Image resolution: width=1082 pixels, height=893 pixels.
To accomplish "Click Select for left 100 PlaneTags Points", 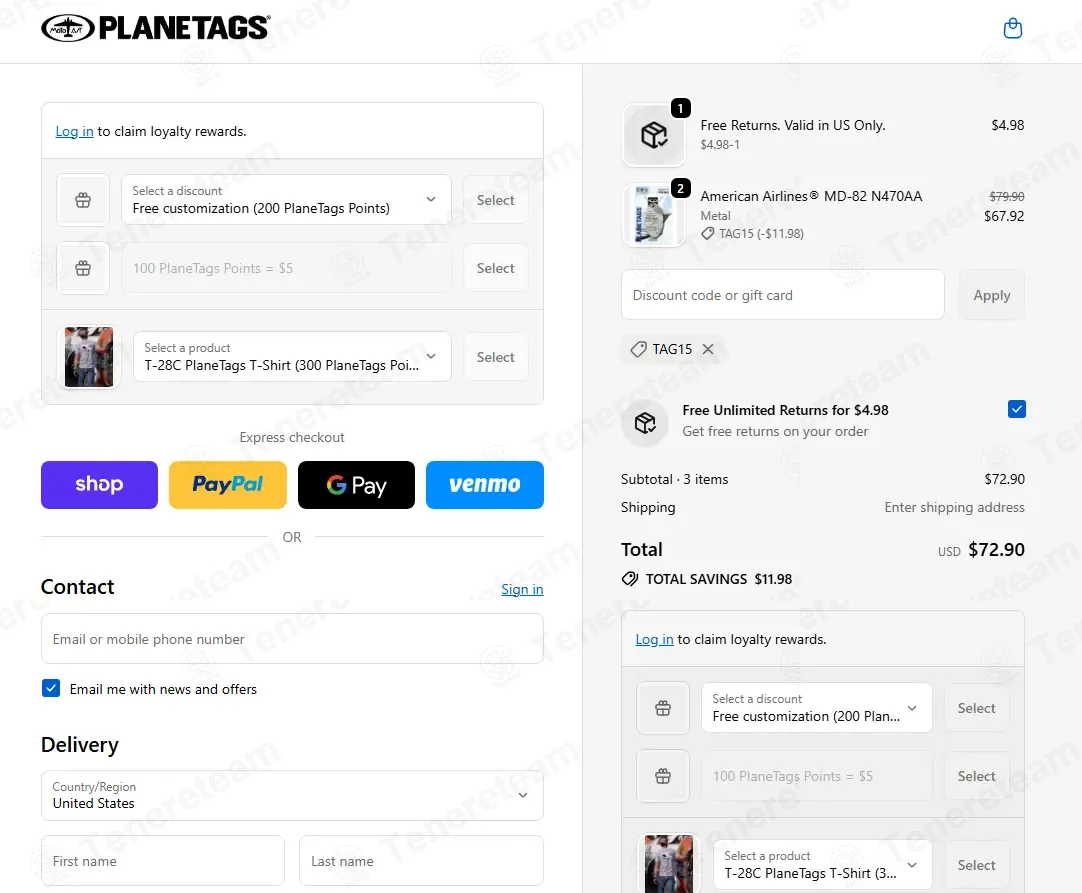I will coord(495,268).
